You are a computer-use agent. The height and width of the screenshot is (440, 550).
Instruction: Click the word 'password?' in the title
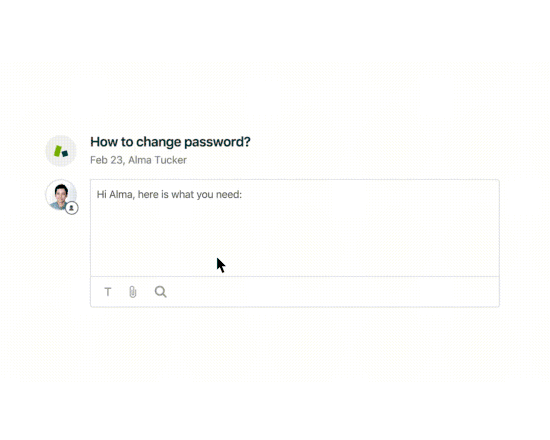tap(217, 142)
